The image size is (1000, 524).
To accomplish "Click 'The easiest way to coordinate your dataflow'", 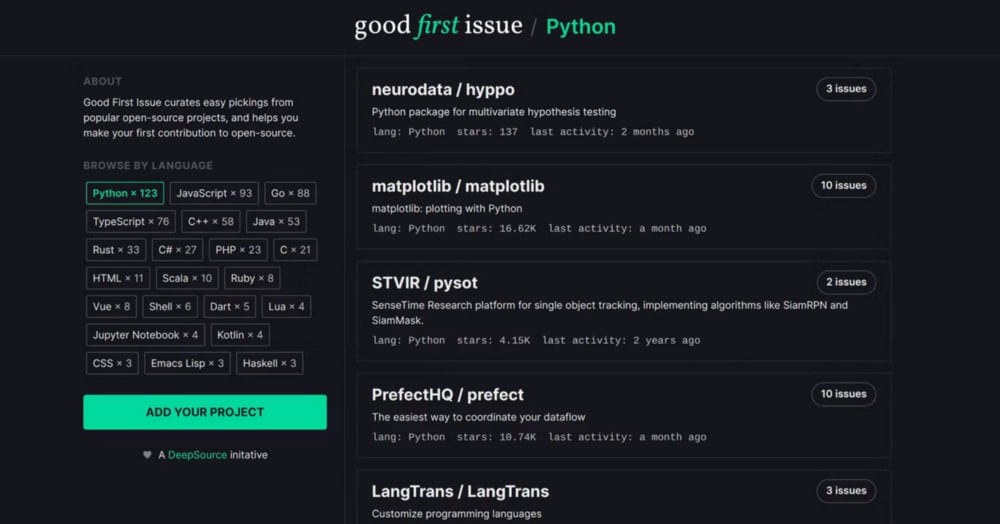I will coord(478,417).
